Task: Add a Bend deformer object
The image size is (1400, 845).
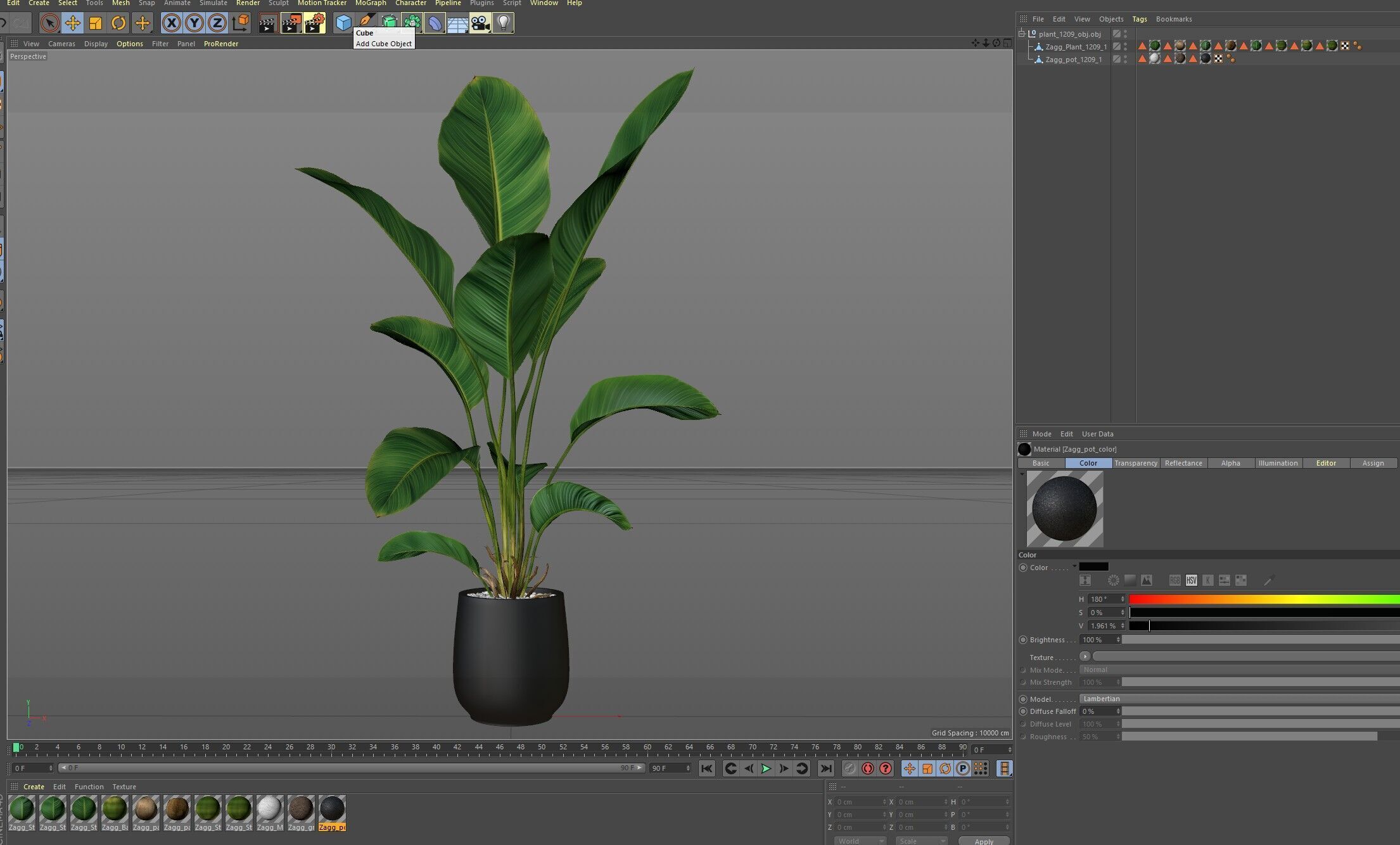Action: pos(435,23)
